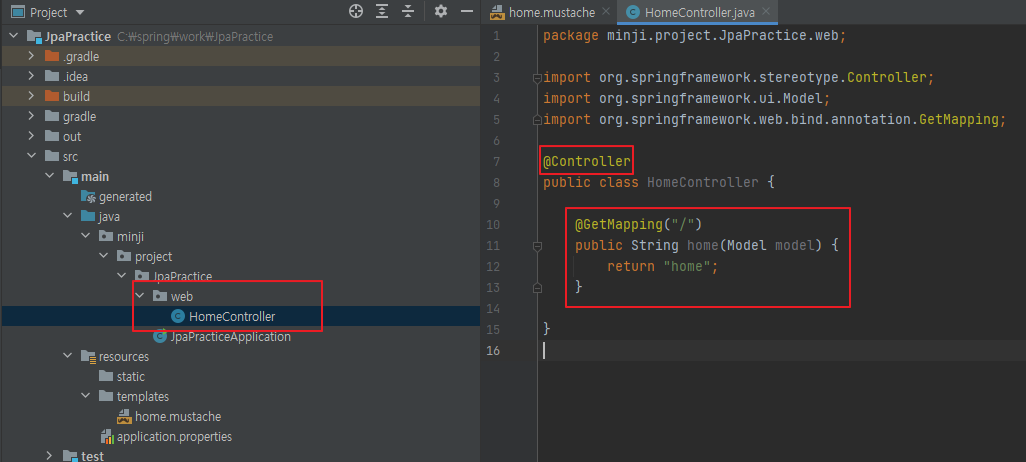Click the Model import on line 4

click(686, 99)
